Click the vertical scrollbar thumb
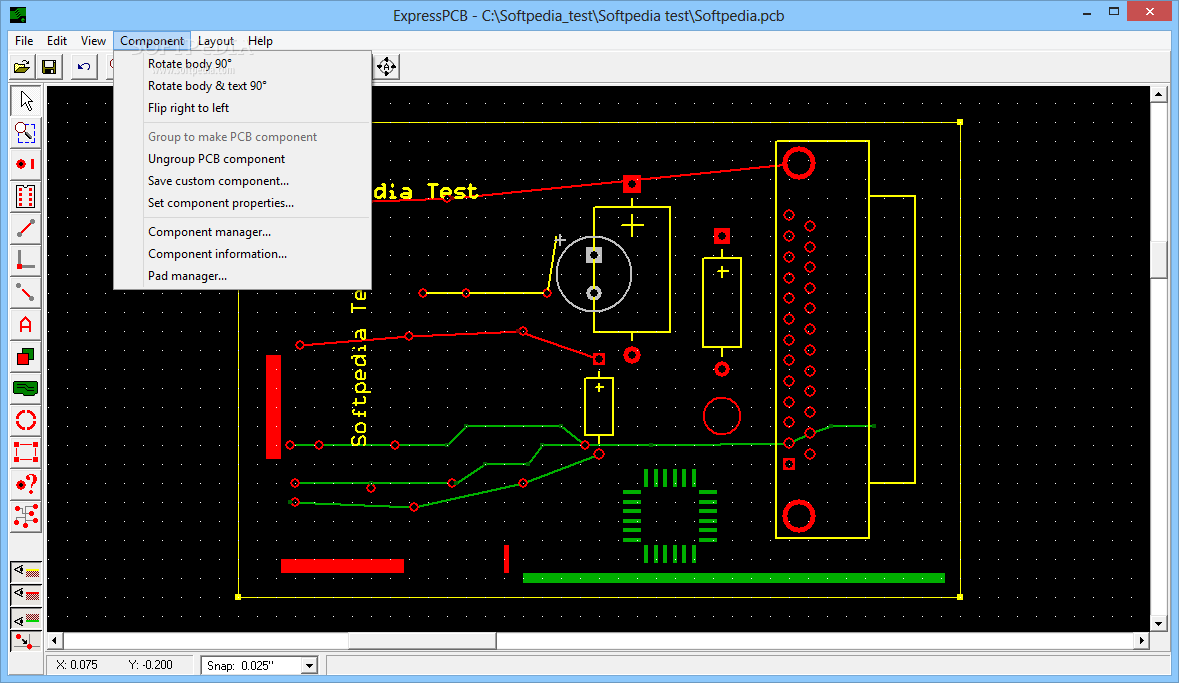This screenshot has height=683, width=1179. click(x=1158, y=260)
